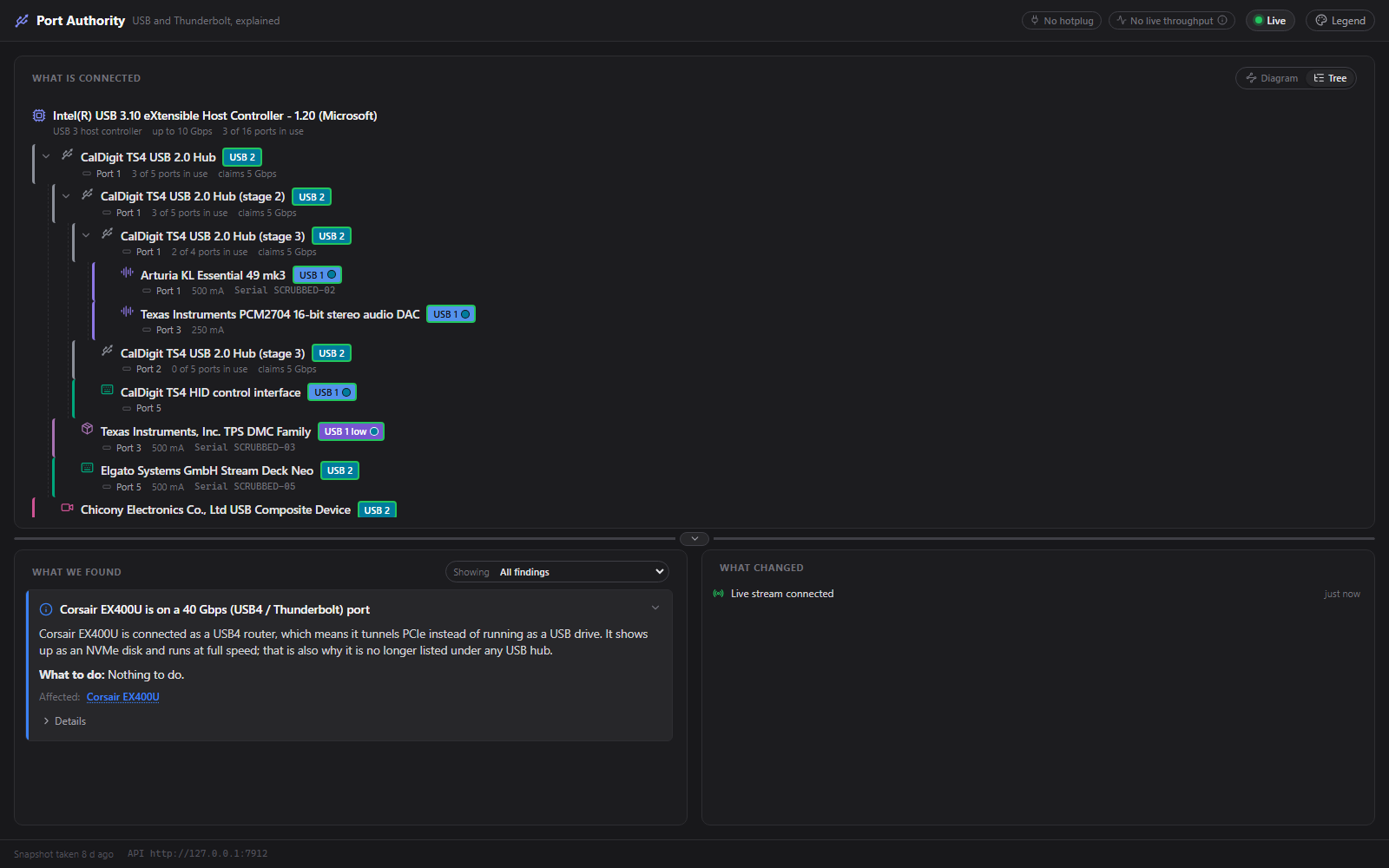Click the Port Authority logo icon
Screen dimensions: 1389x868
point(22,21)
